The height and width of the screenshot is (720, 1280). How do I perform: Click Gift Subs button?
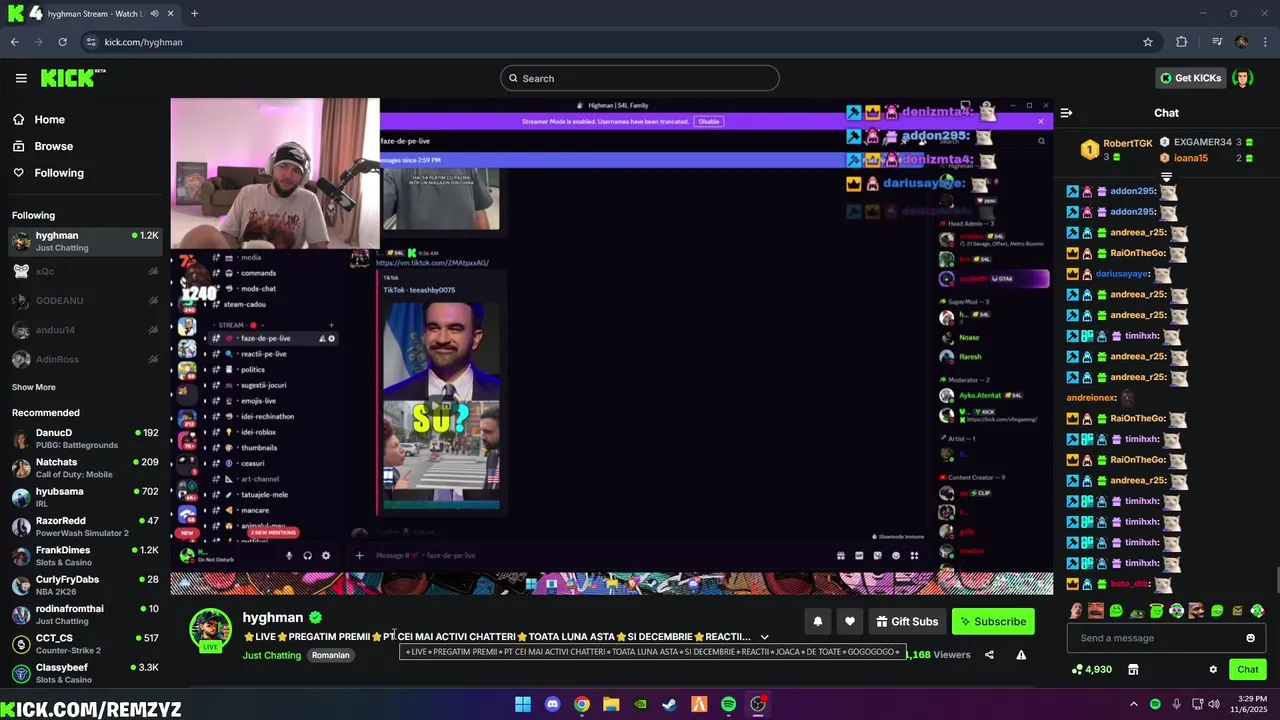click(907, 622)
